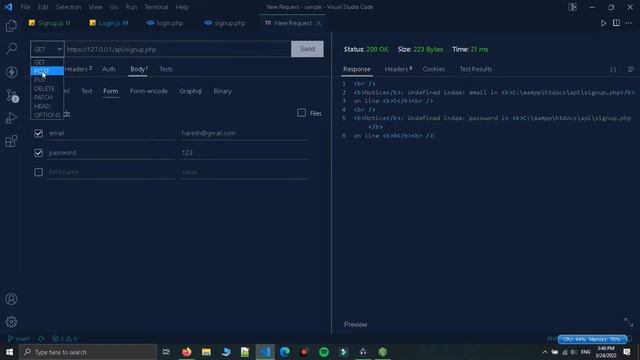
Task: Select GET in the method list
Action: [47, 62]
